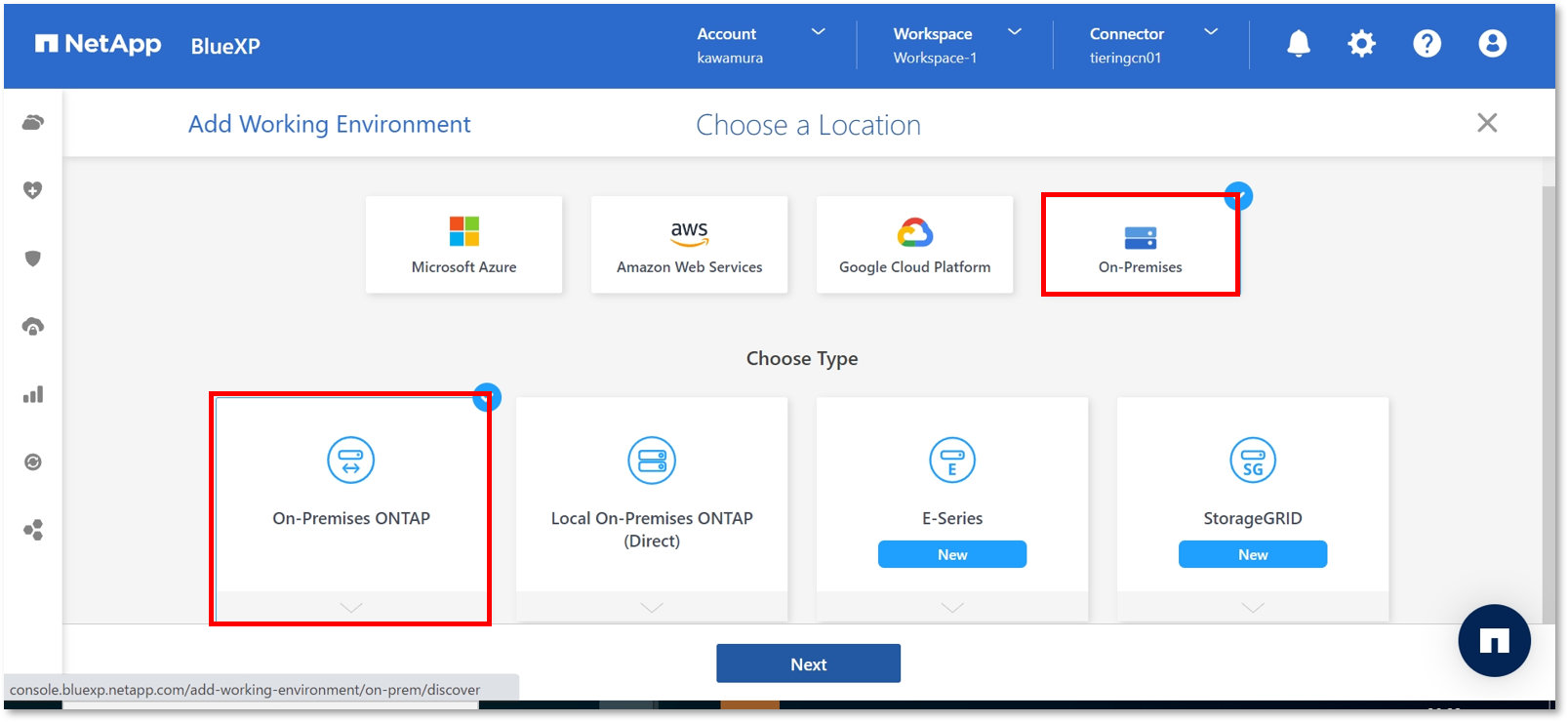This screenshot has width=1568, height=722.
Task: Click the NetApp logo
Action: tap(98, 44)
